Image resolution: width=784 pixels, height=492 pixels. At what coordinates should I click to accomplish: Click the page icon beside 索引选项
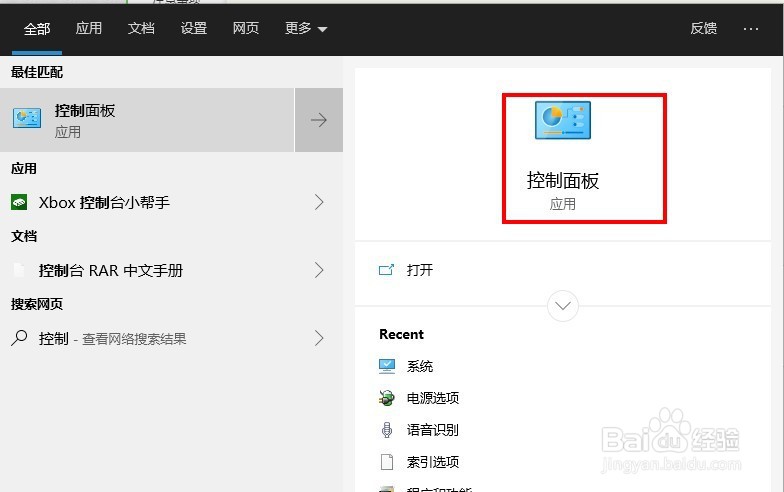(x=386, y=462)
